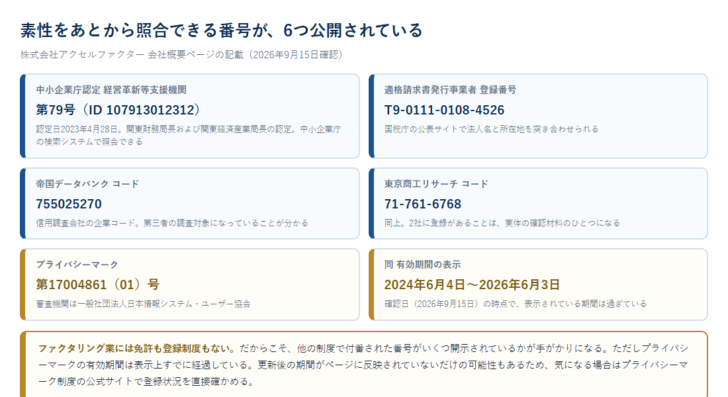Click the note starting 審査機関は一般社団法人
The width and height of the screenshot is (728, 397).
coord(143,304)
